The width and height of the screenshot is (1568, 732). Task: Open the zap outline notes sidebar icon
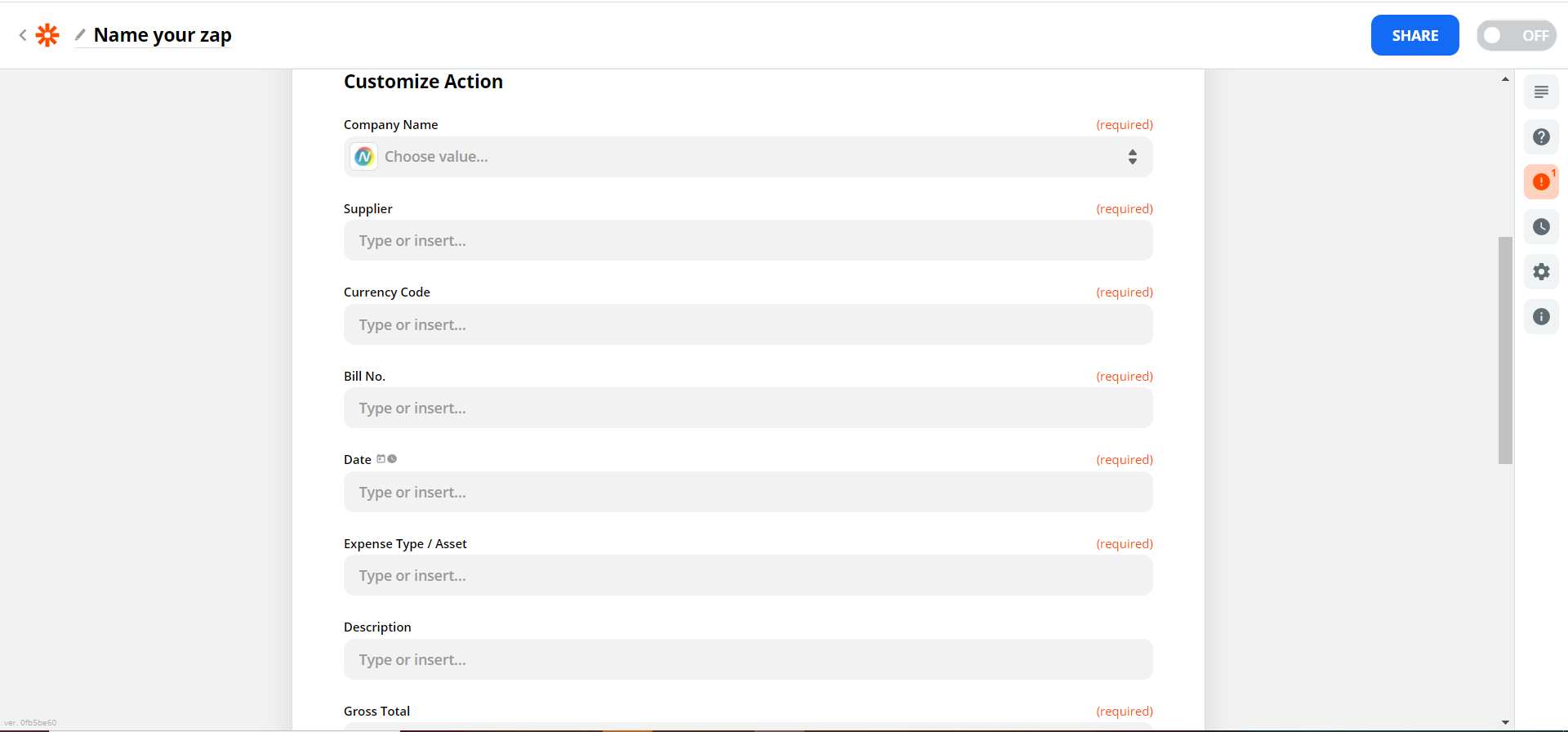click(1541, 92)
